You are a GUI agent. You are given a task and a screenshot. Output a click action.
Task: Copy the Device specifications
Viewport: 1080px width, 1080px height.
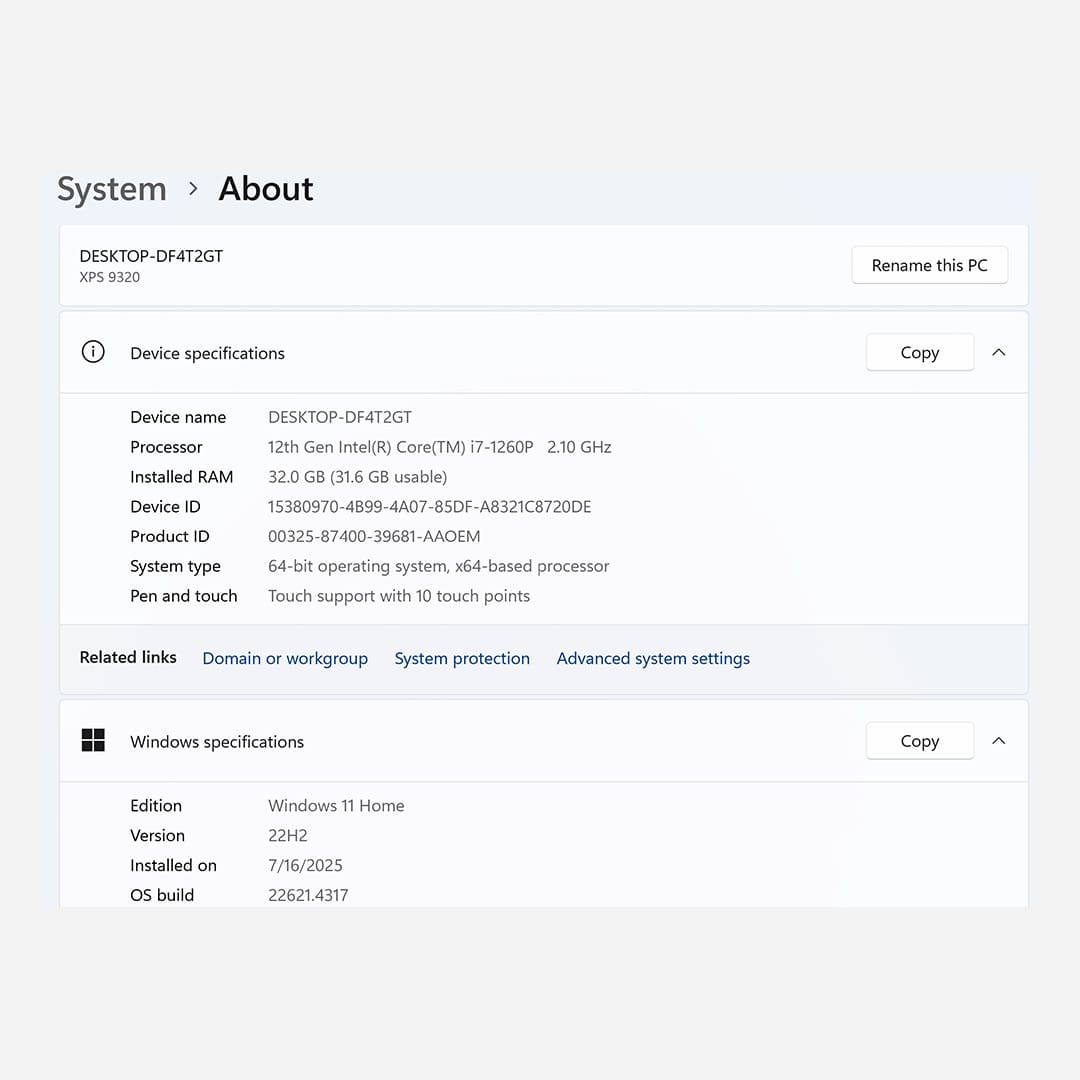click(x=920, y=352)
